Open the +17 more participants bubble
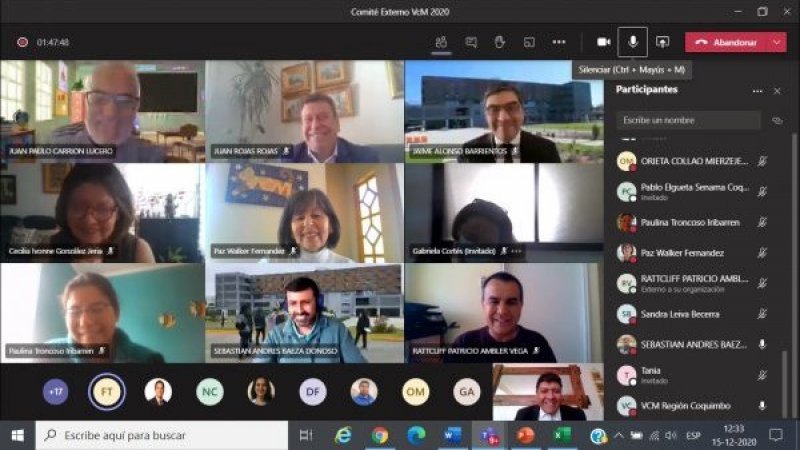The image size is (800, 450). (x=56, y=392)
